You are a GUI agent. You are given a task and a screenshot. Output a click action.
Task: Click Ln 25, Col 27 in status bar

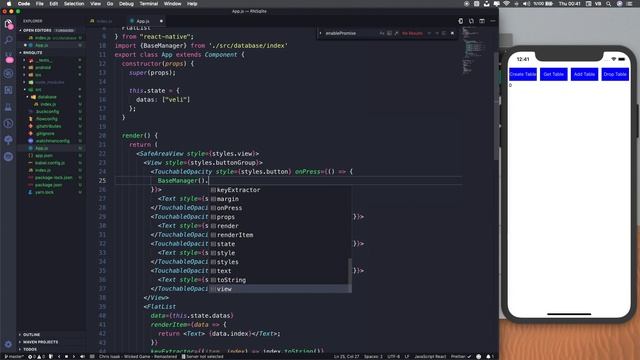(x=347, y=357)
